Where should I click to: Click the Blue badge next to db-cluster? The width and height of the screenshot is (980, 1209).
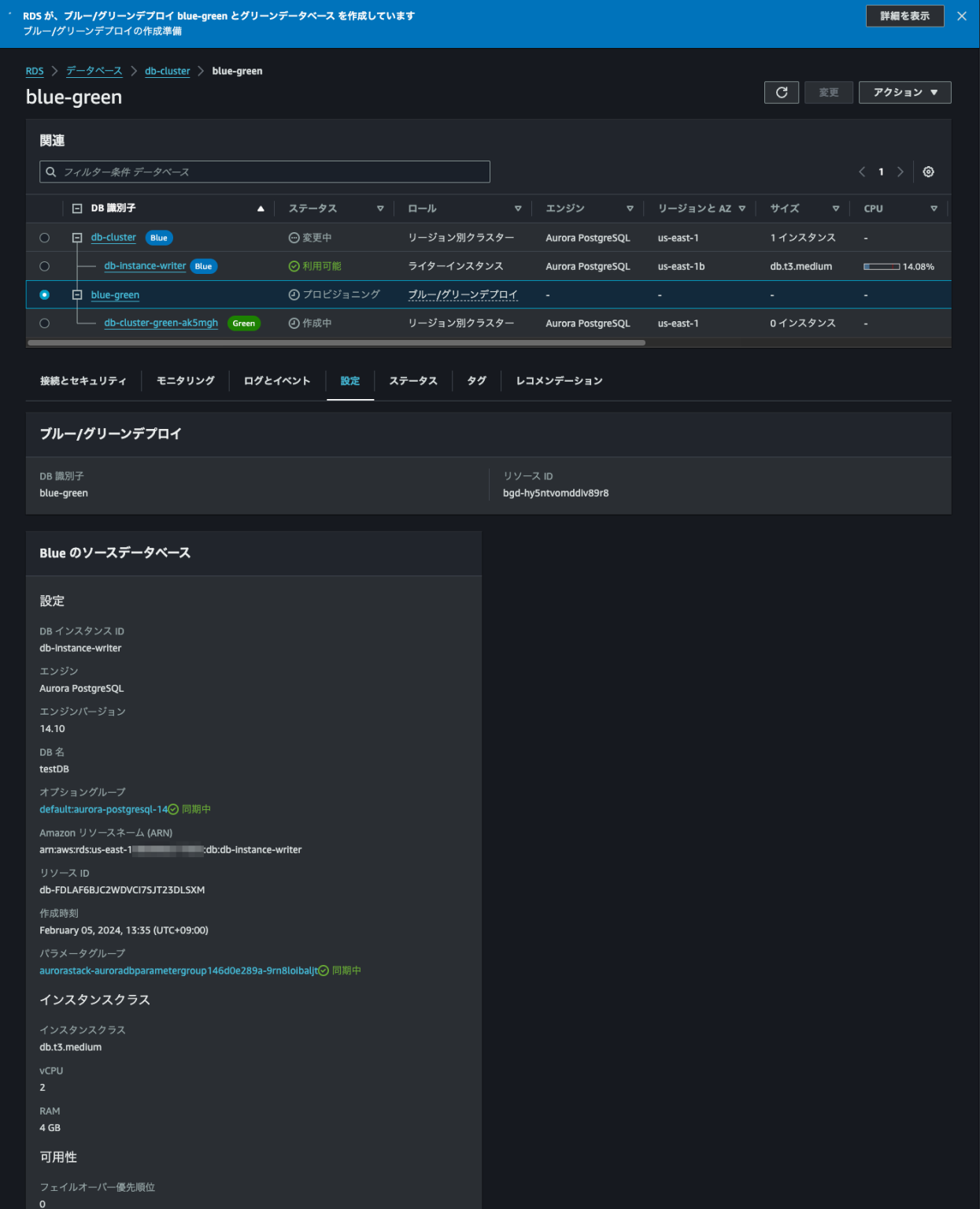coord(158,237)
